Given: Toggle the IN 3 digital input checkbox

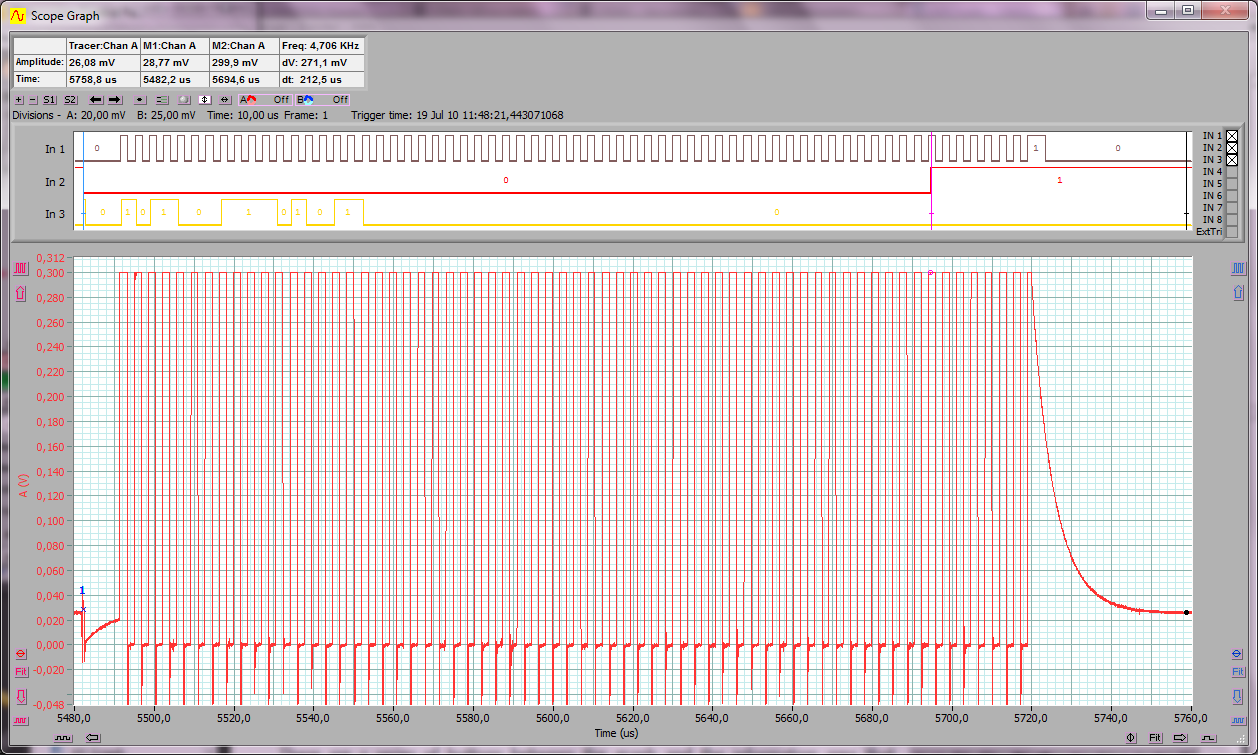Looking at the screenshot, I should point(1232,159).
